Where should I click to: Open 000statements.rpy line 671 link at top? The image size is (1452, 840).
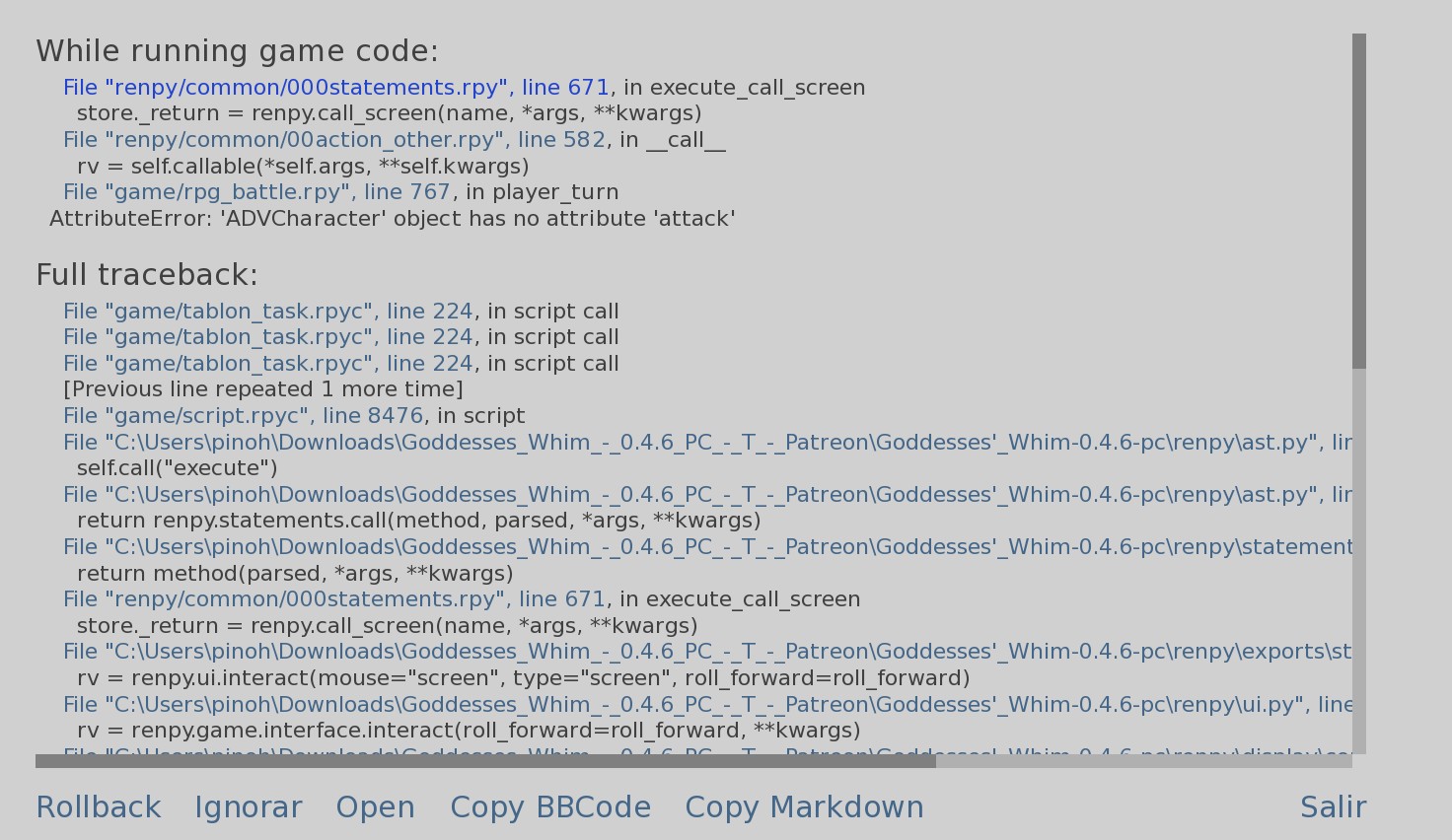point(336,88)
